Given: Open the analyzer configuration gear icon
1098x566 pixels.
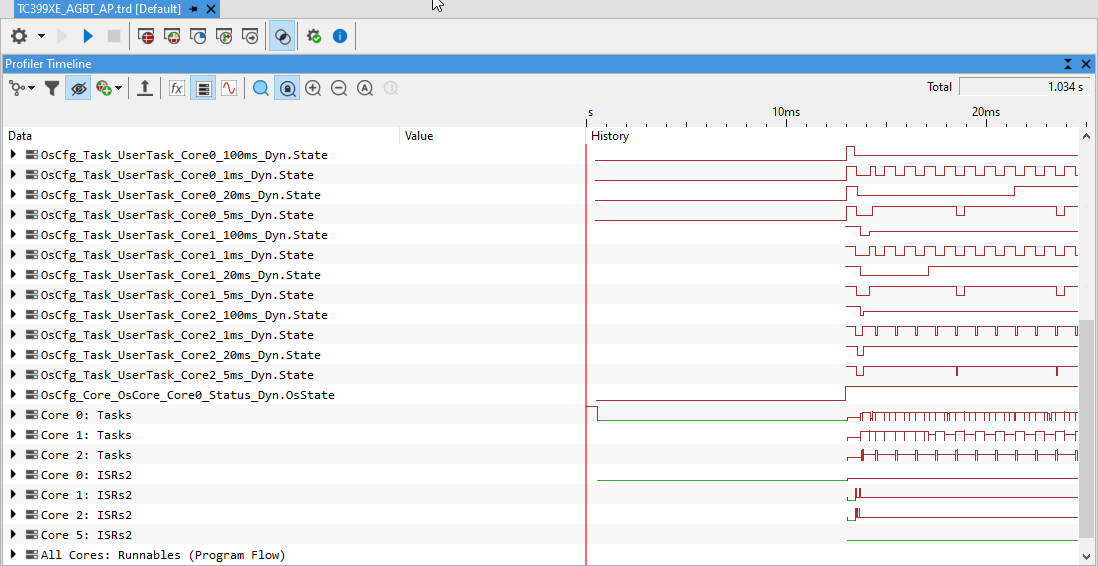Looking at the screenshot, I should [x=19, y=36].
